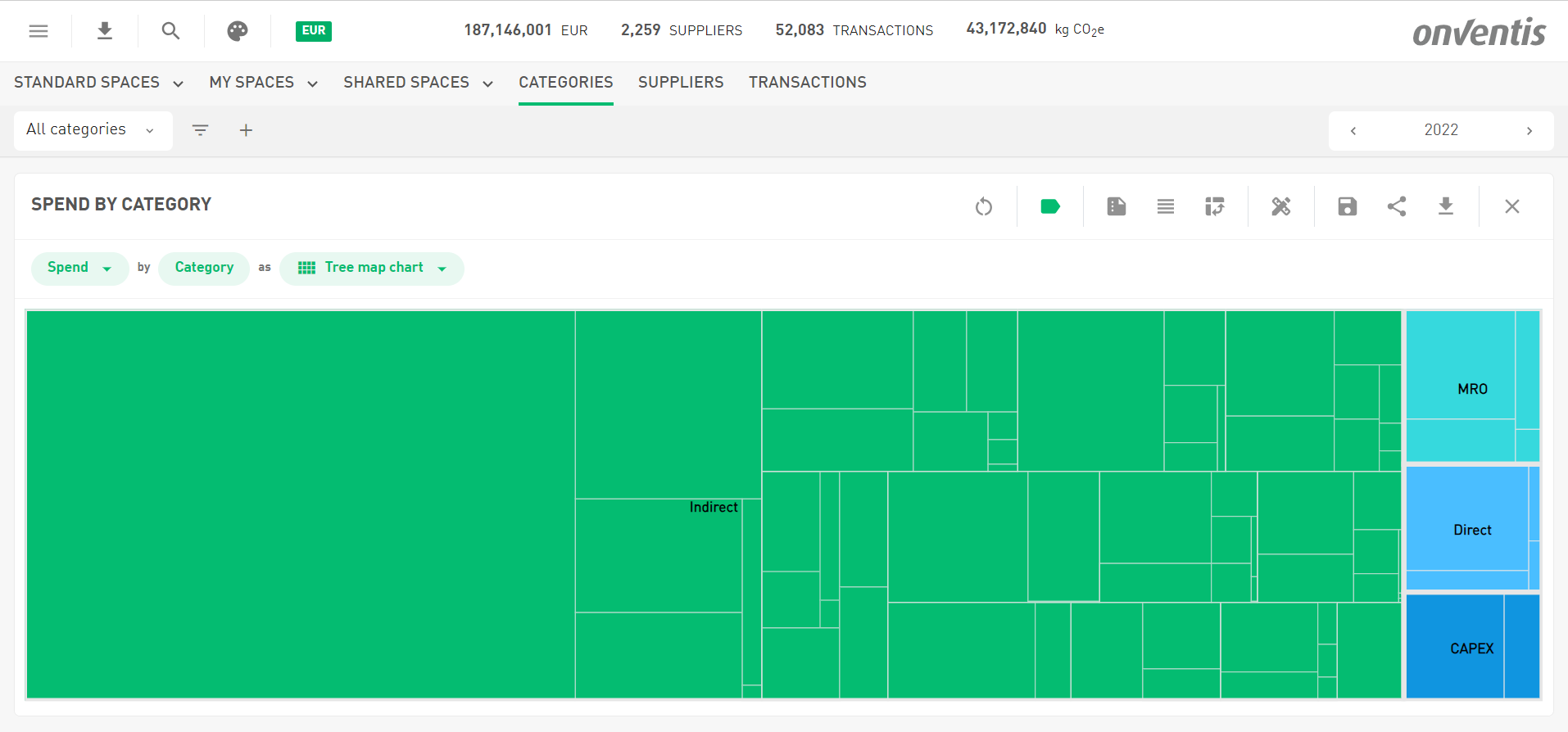Open the color palette theme icon
This screenshot has height=732, width=1568.
238,31
